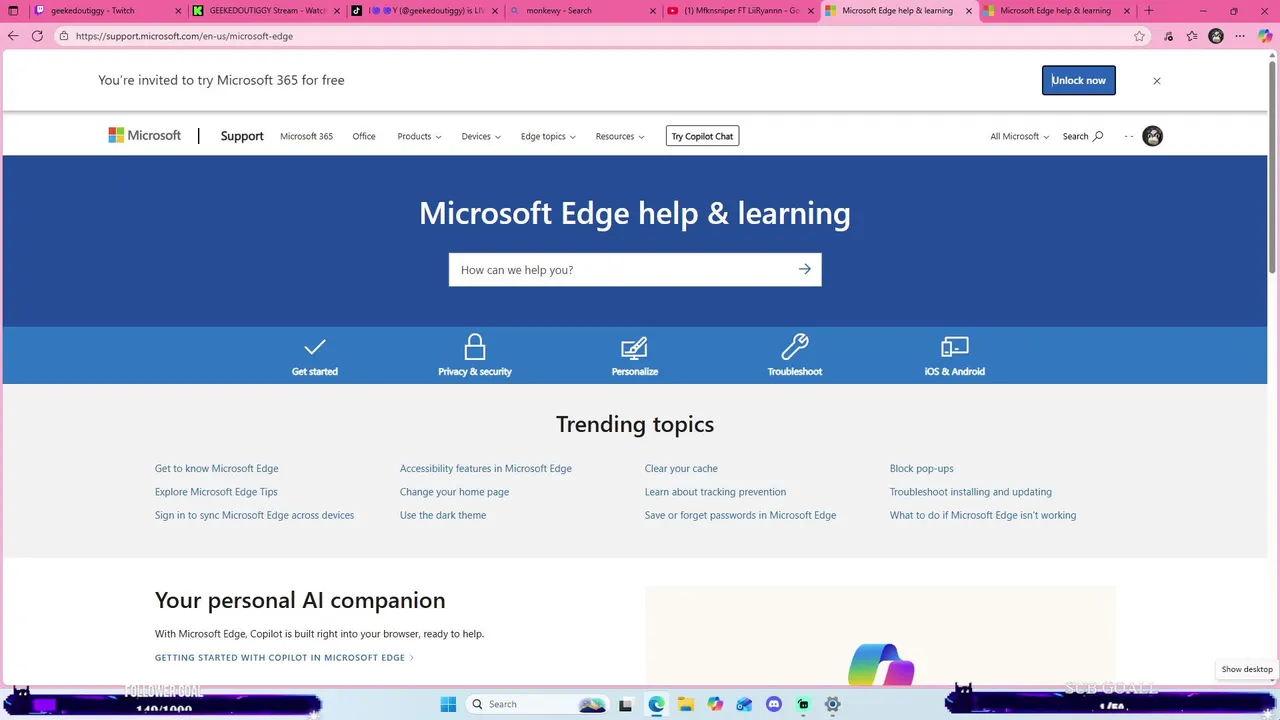Image resolution: width=1280 pixels, height=720 pixels.
Task: Open Save or forget passwords link
Action: [741, 515]
